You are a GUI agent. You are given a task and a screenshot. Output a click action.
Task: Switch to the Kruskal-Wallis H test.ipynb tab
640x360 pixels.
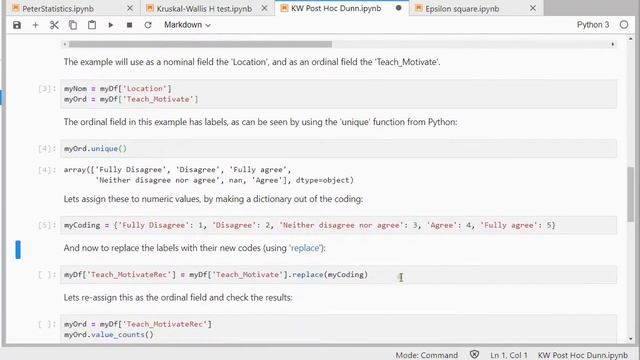(204, 8)
